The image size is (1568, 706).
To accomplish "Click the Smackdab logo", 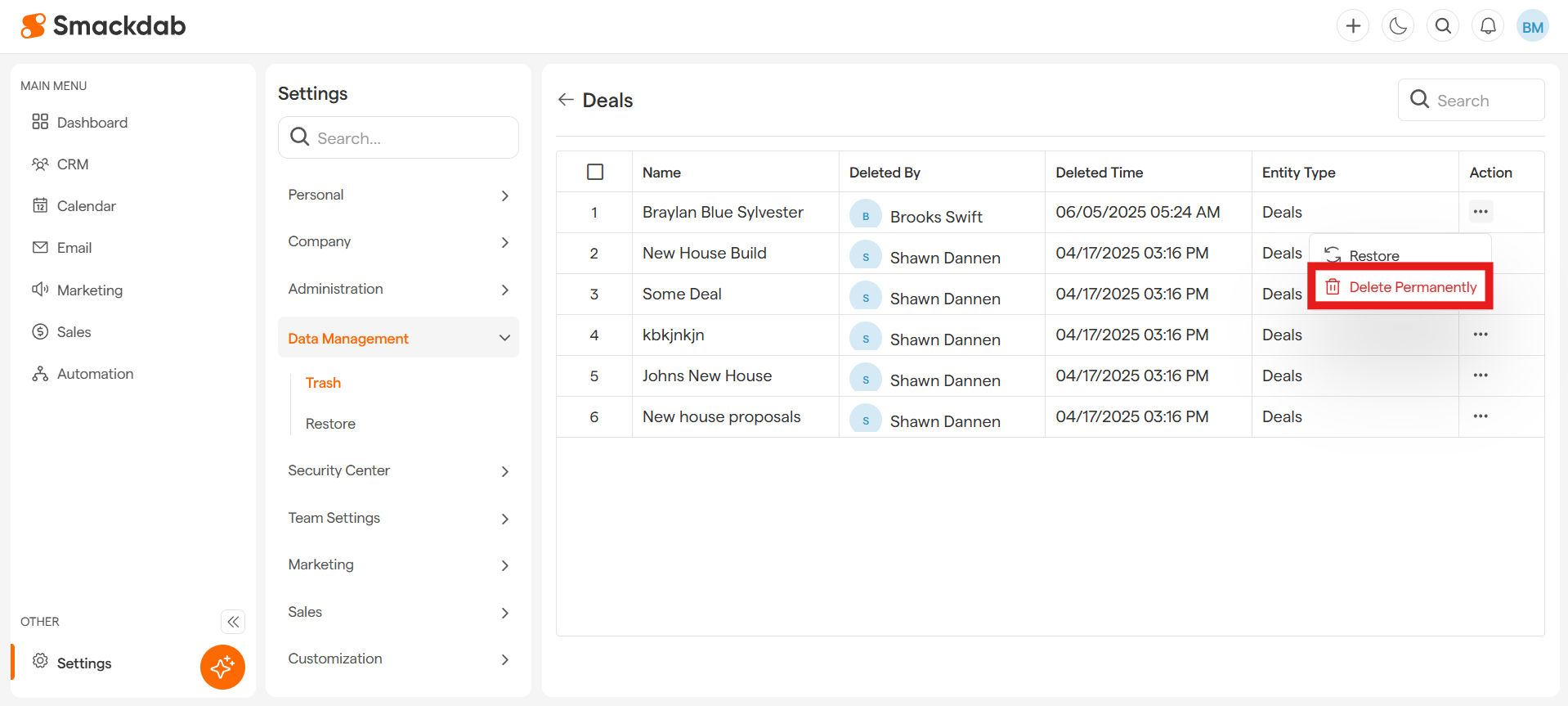I will point(103,26).
